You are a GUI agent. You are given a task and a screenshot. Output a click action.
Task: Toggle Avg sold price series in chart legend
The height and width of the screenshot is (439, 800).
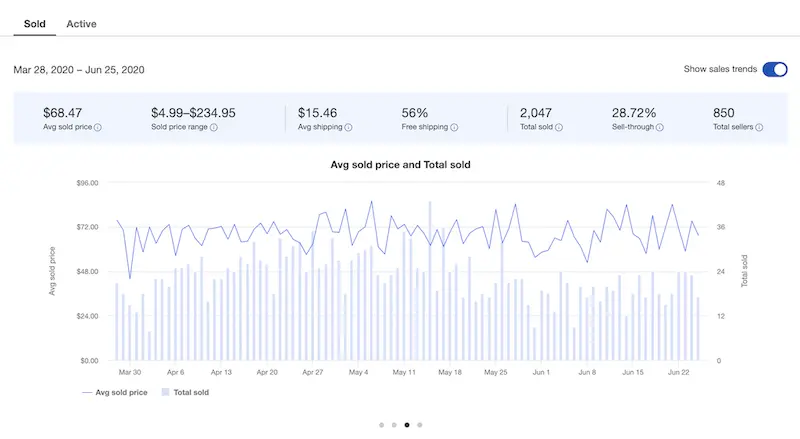[x=115, y=393]
